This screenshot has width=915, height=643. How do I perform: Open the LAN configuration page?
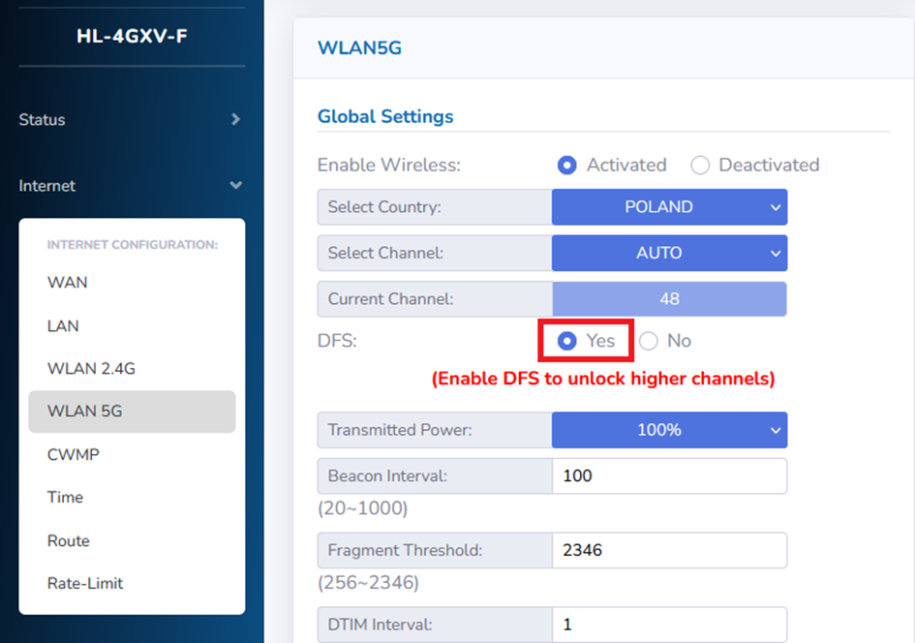coord(63,325)
